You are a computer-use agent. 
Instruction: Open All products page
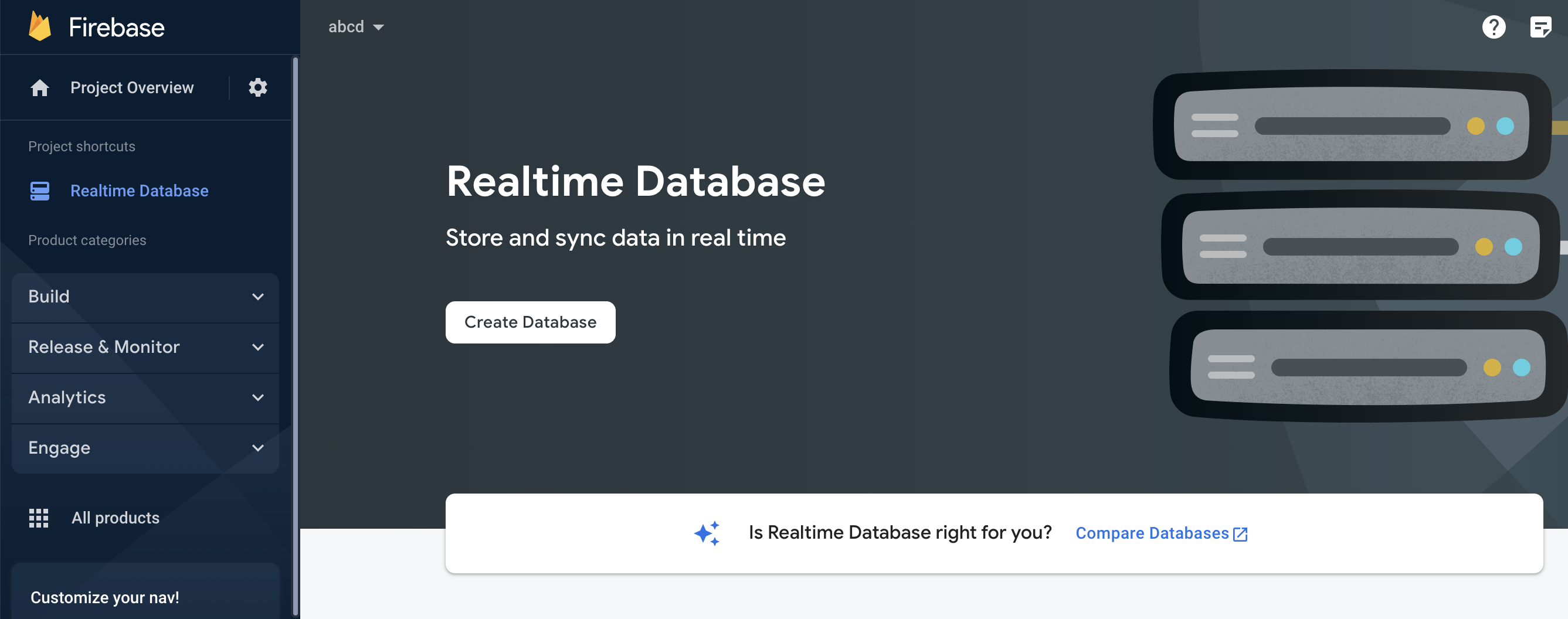click(x=116, y=518)
